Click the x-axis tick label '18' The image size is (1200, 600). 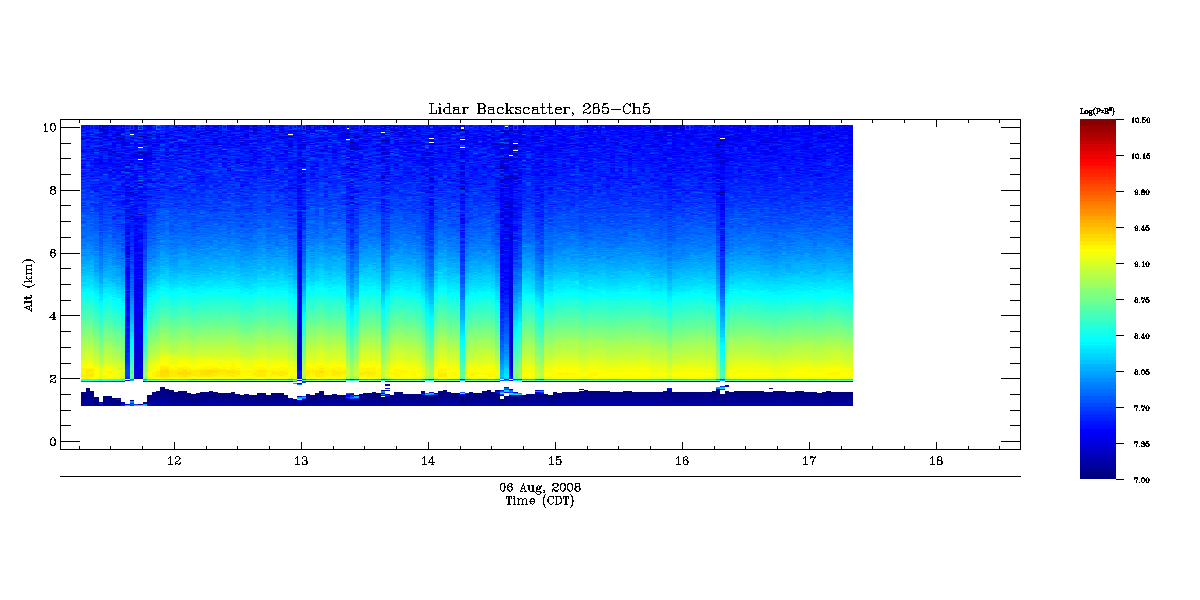point(936,461)
